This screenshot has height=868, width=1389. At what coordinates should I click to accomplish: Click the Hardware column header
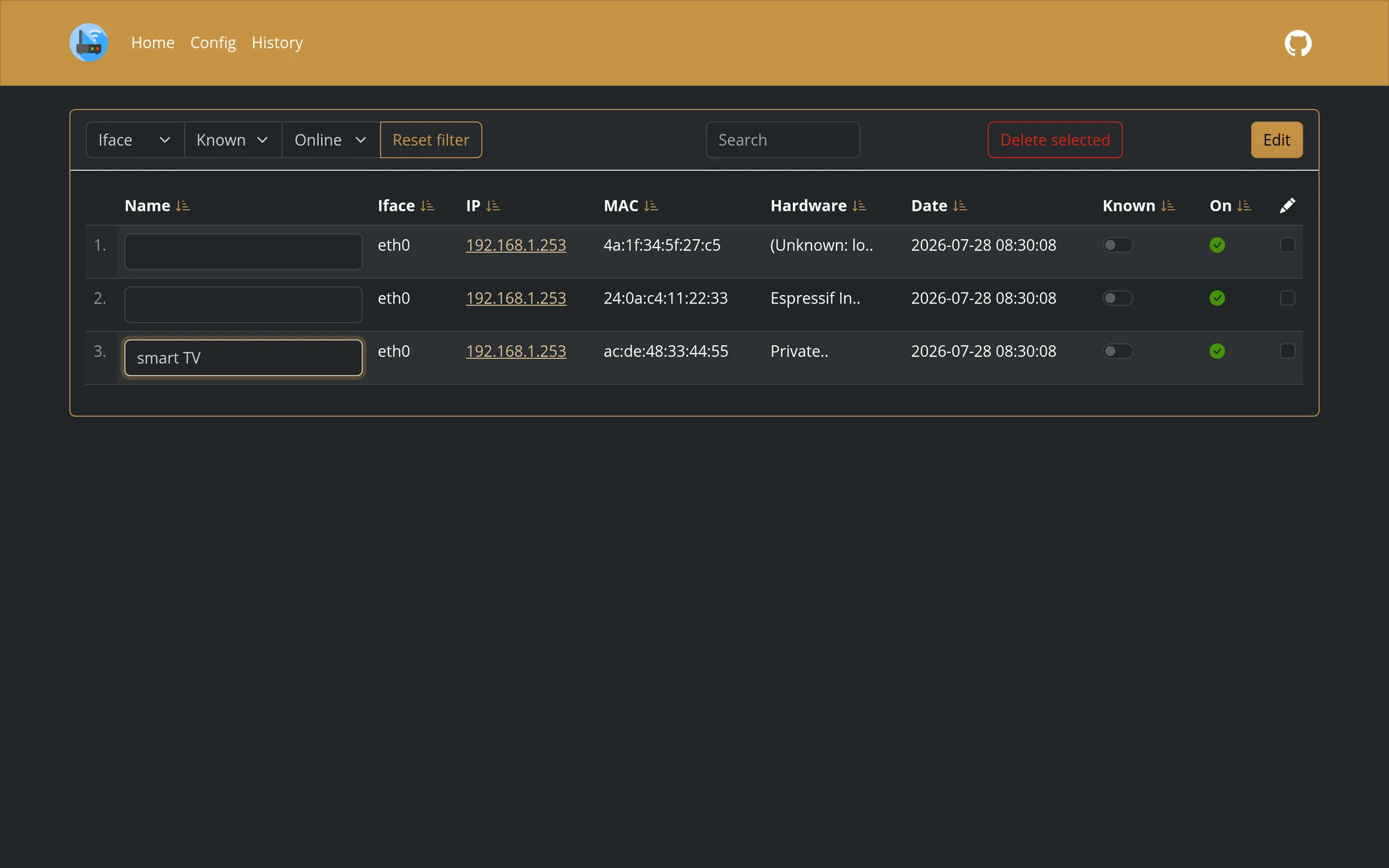808,206
